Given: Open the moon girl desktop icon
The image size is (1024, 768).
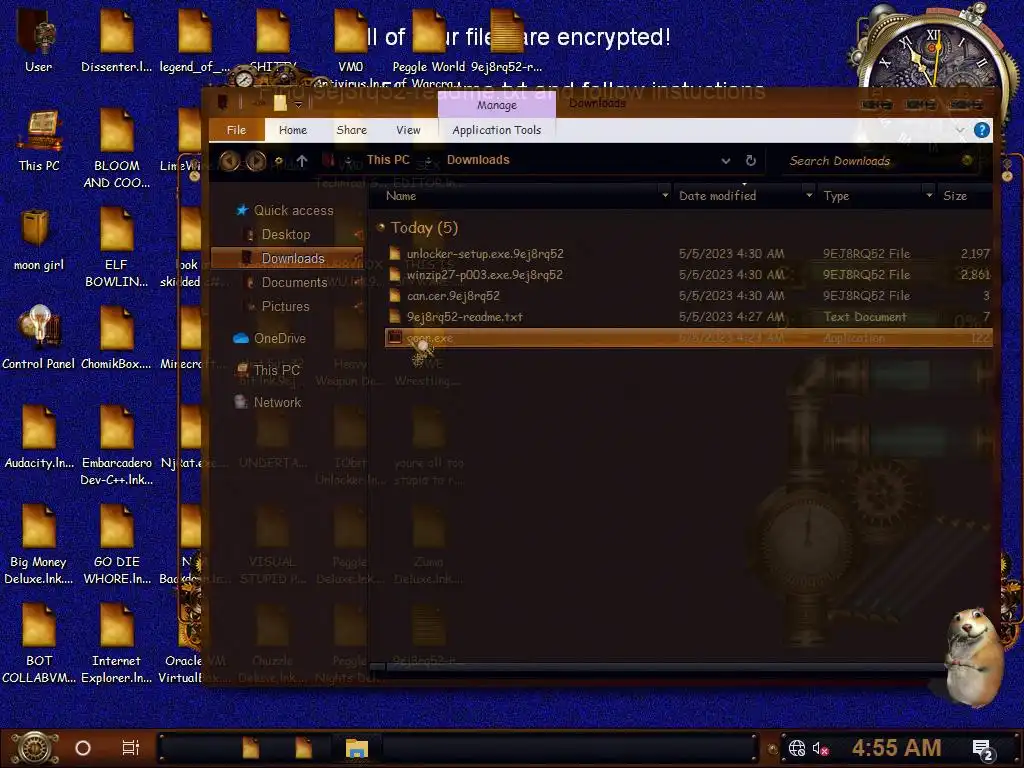Looking at the screenshot, I should pyautogui.click(x=39, y=241).
